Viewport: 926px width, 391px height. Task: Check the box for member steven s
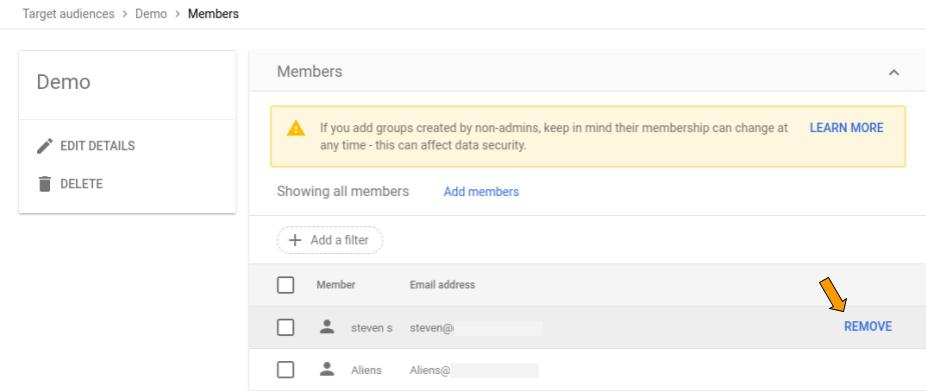point(285,327)
